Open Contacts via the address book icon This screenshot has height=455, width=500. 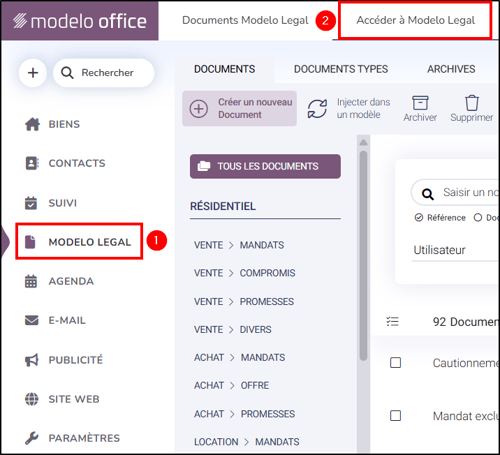(32, 163)
